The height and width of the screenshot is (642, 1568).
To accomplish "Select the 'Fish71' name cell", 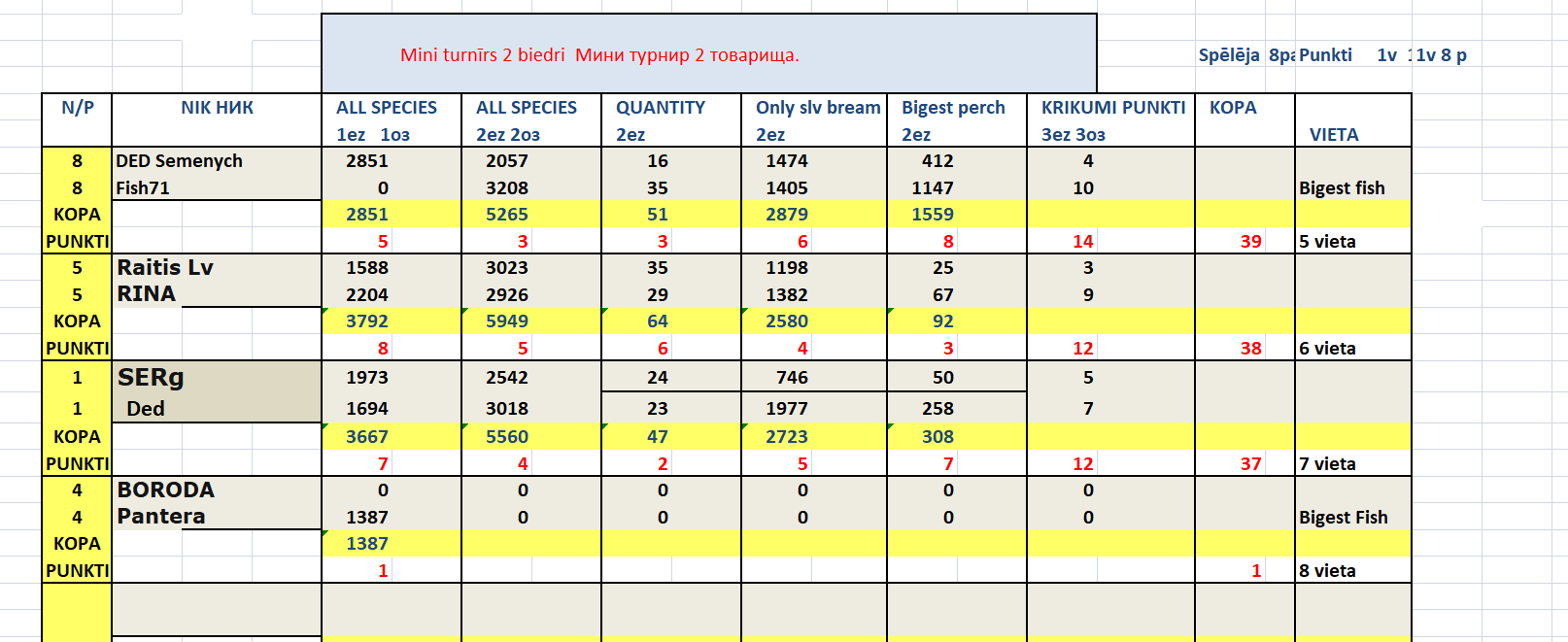I will coord(143,188).
